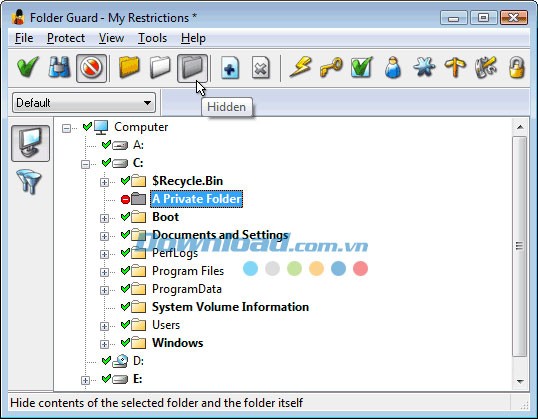538x419 pixels.
Task: Click the green checkmark Apply toolbar icon
Action: (28, 67)
